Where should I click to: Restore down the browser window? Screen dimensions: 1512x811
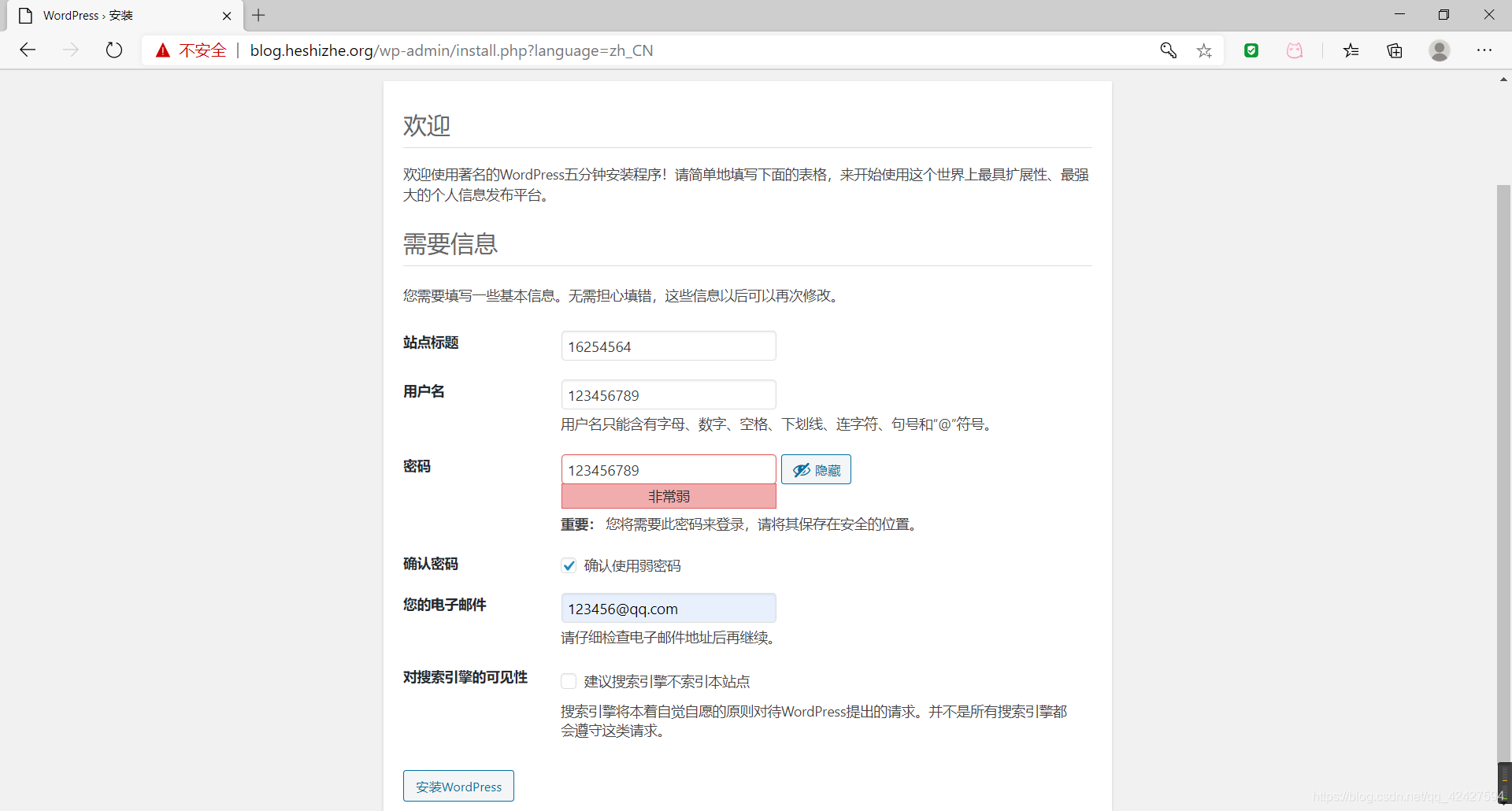click(1443, 15)
